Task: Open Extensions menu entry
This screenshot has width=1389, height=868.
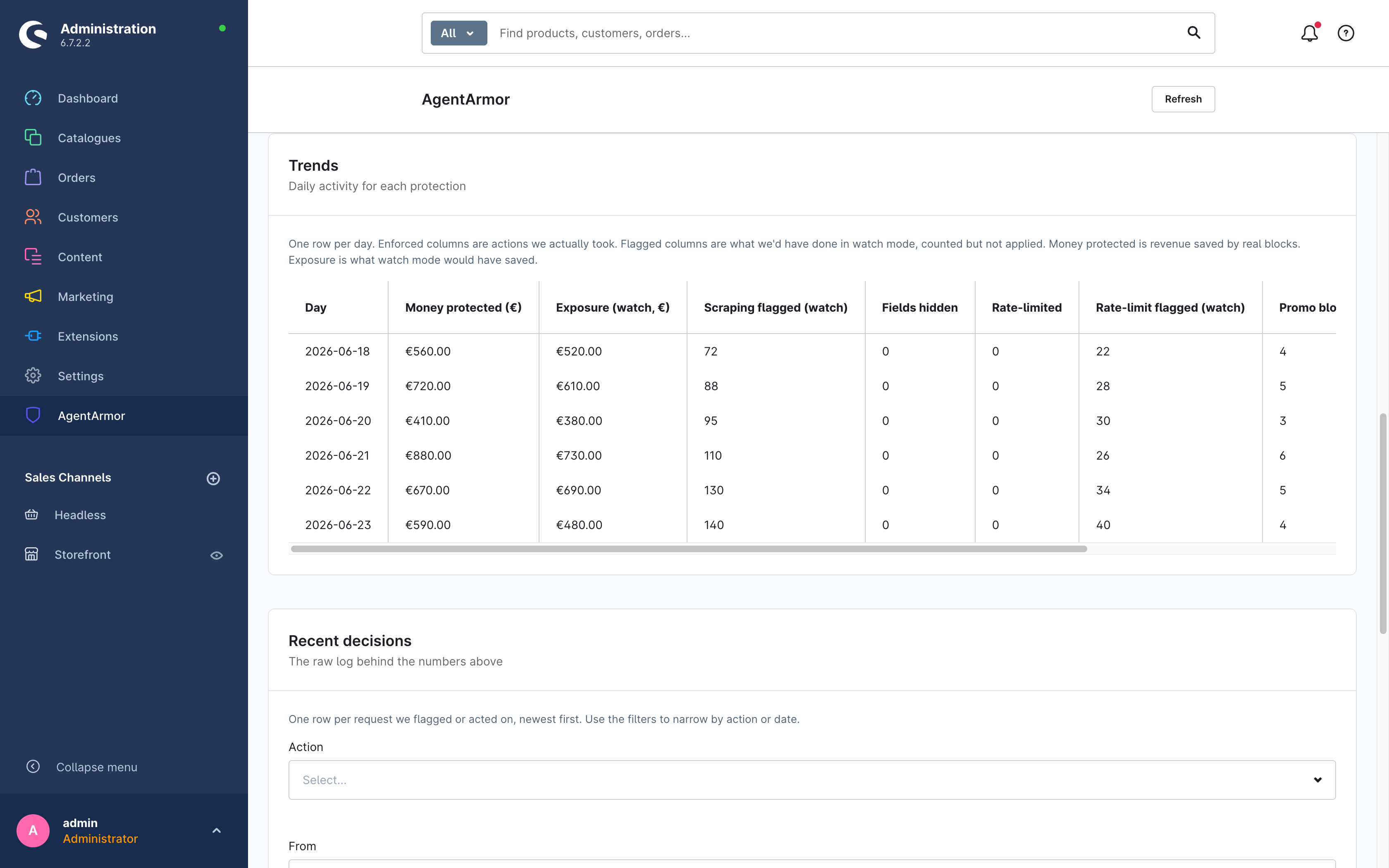Action: point(124,336)
